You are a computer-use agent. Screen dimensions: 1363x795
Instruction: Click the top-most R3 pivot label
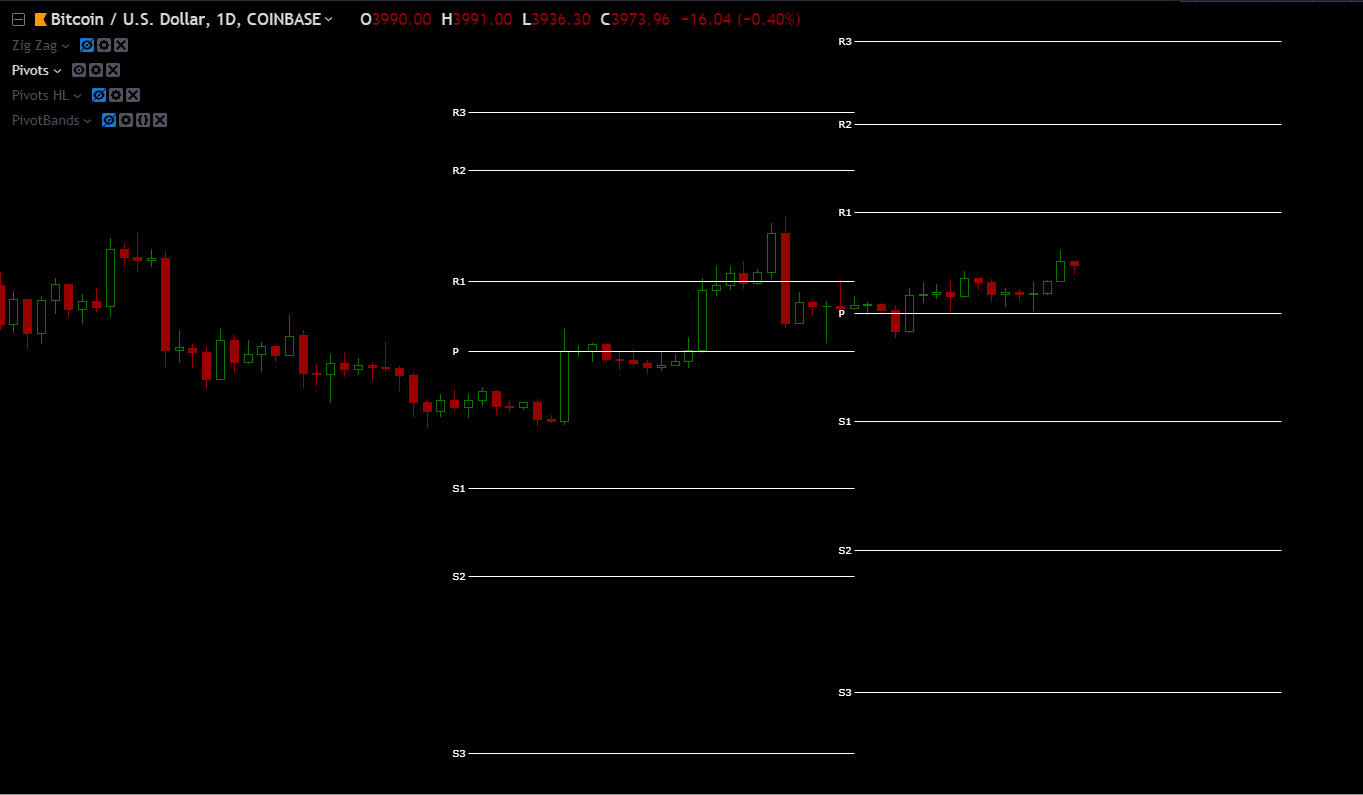pos(845,41)
